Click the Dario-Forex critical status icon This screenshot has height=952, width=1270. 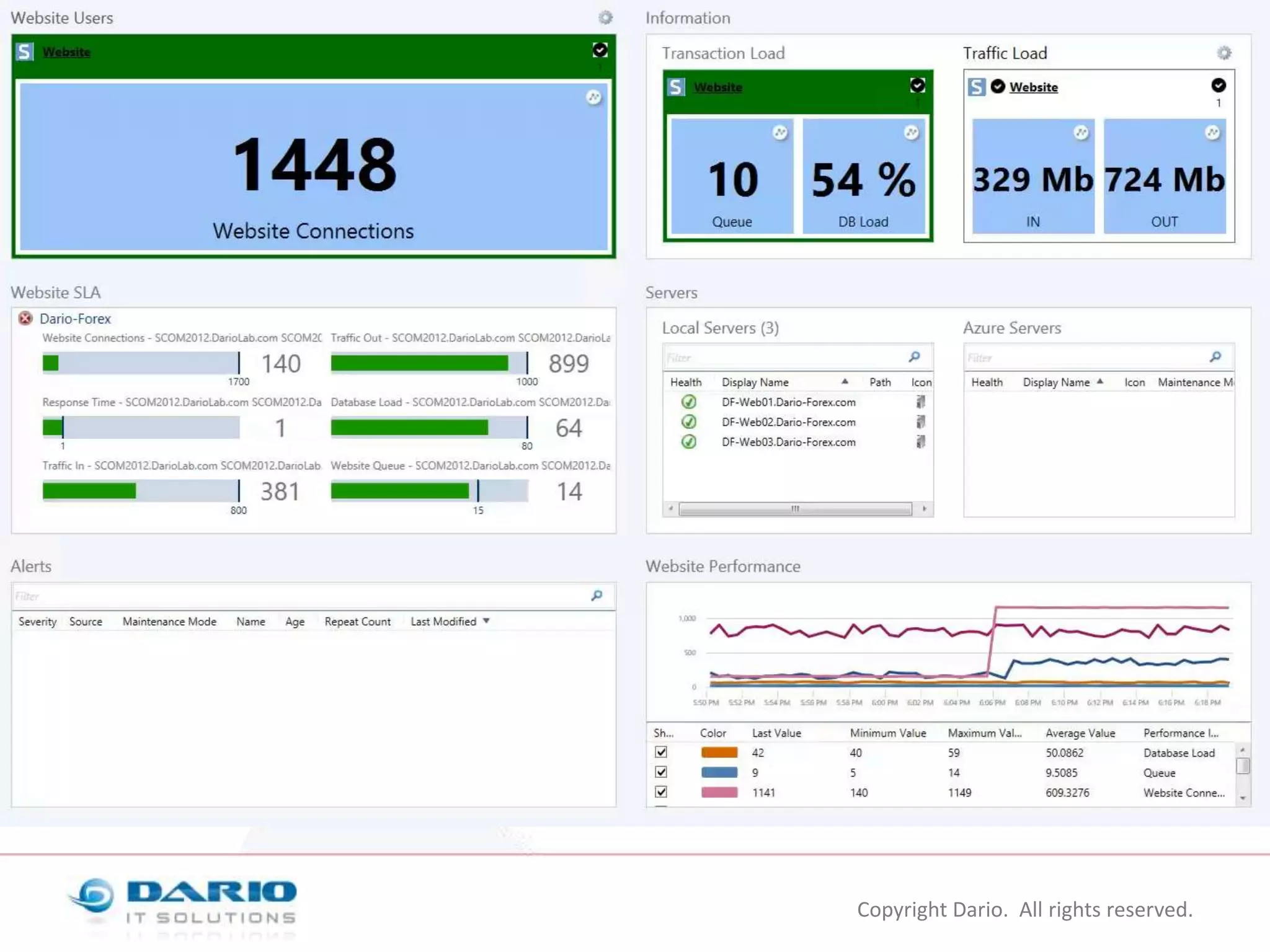(x=25, y=319)
